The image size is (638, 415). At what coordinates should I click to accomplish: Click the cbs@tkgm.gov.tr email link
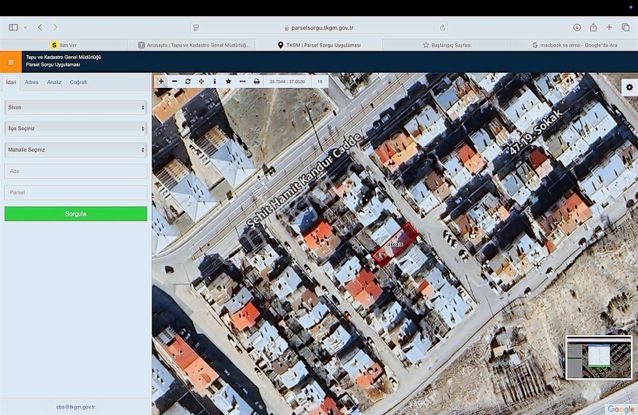75,407
